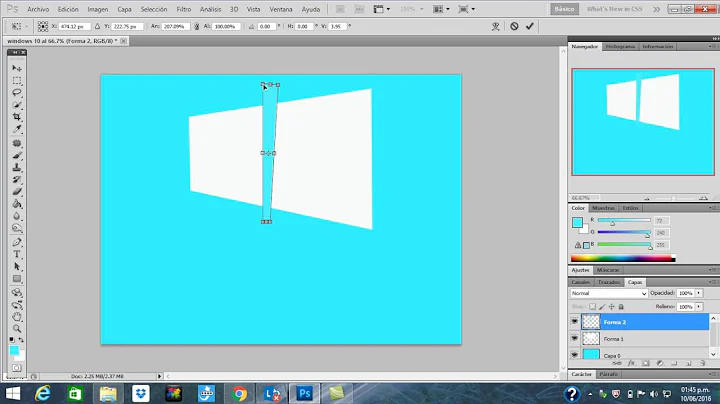Select the History Brush tool
720x404 pixels.
17,180
